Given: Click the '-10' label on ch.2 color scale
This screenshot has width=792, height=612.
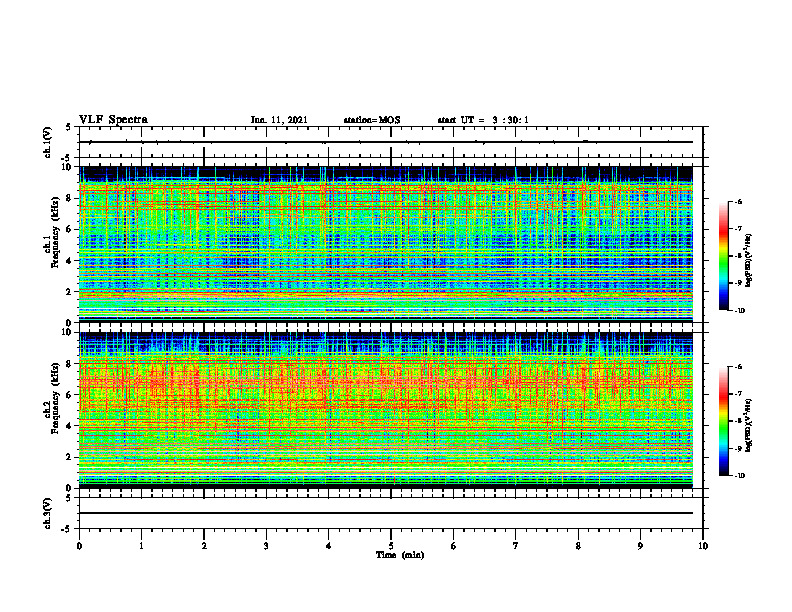Looking at the screenshot, I should pyautogui.click(x=740, y=476).
